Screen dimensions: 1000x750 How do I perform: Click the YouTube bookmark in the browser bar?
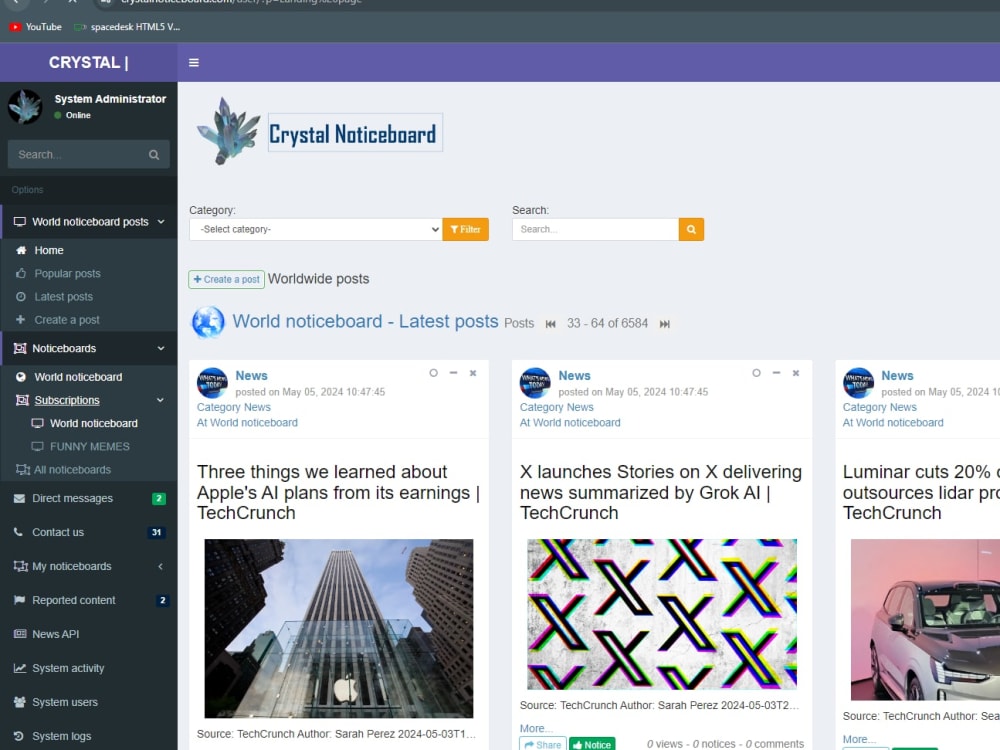point(35,27)
